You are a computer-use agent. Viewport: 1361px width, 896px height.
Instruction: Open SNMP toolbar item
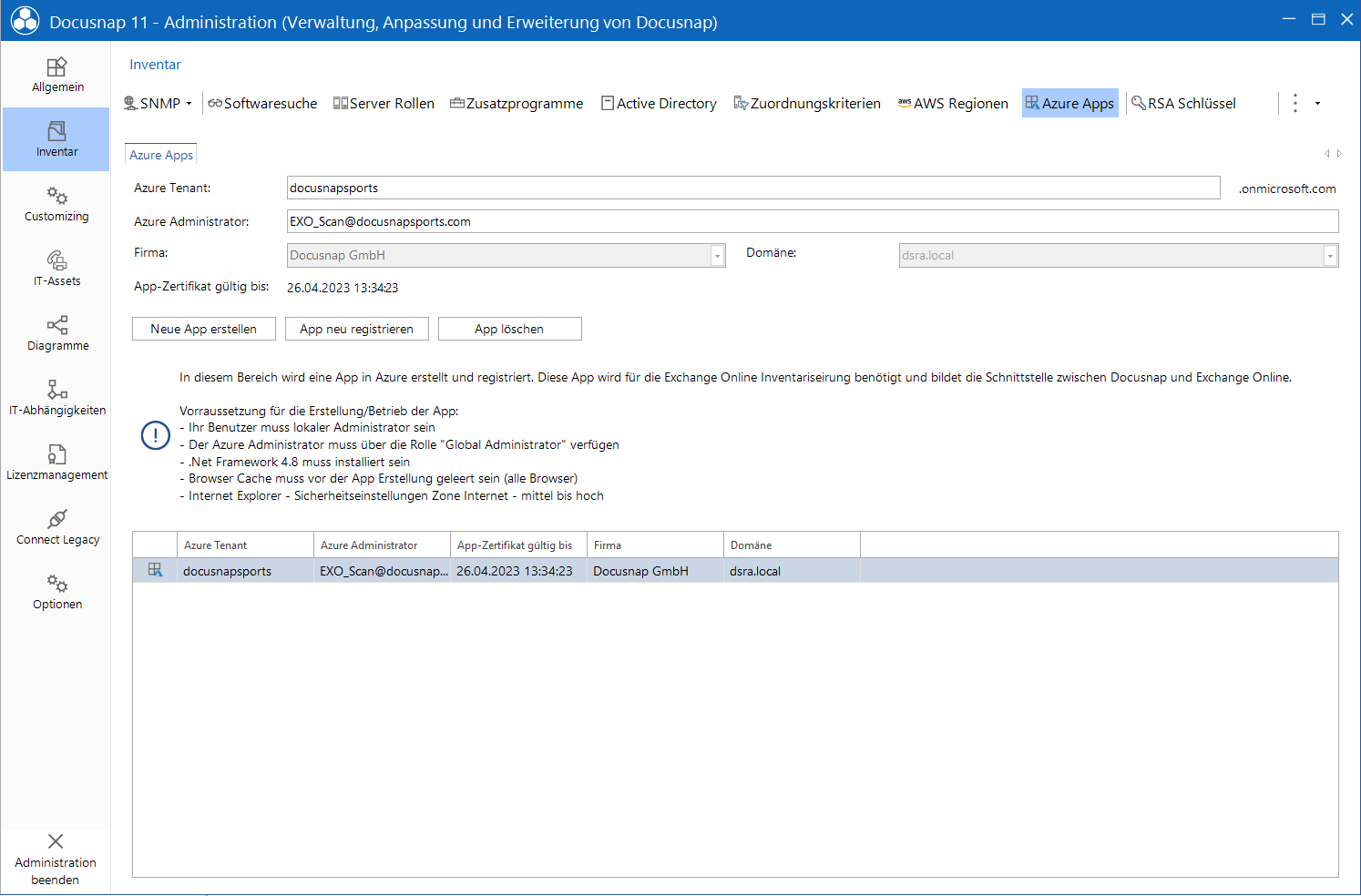(152, 103)
